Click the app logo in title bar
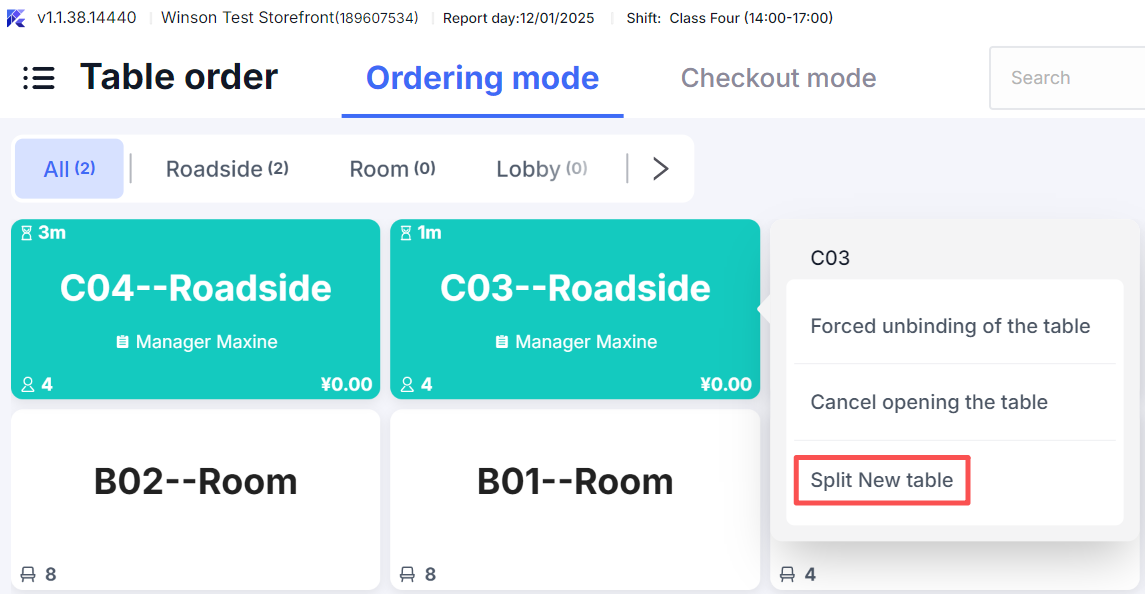The image size is (1145, 594). [x=16, y=18]
